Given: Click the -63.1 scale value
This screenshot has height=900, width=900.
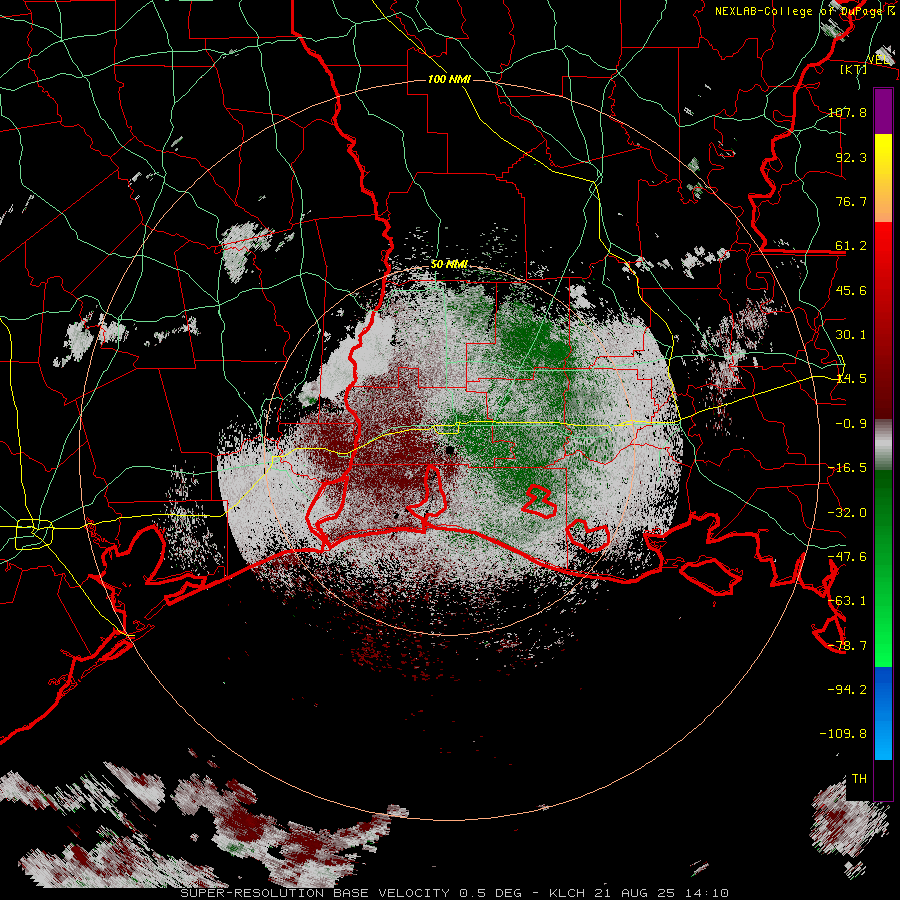Looking at the screenshot, I should click(847, 601).
